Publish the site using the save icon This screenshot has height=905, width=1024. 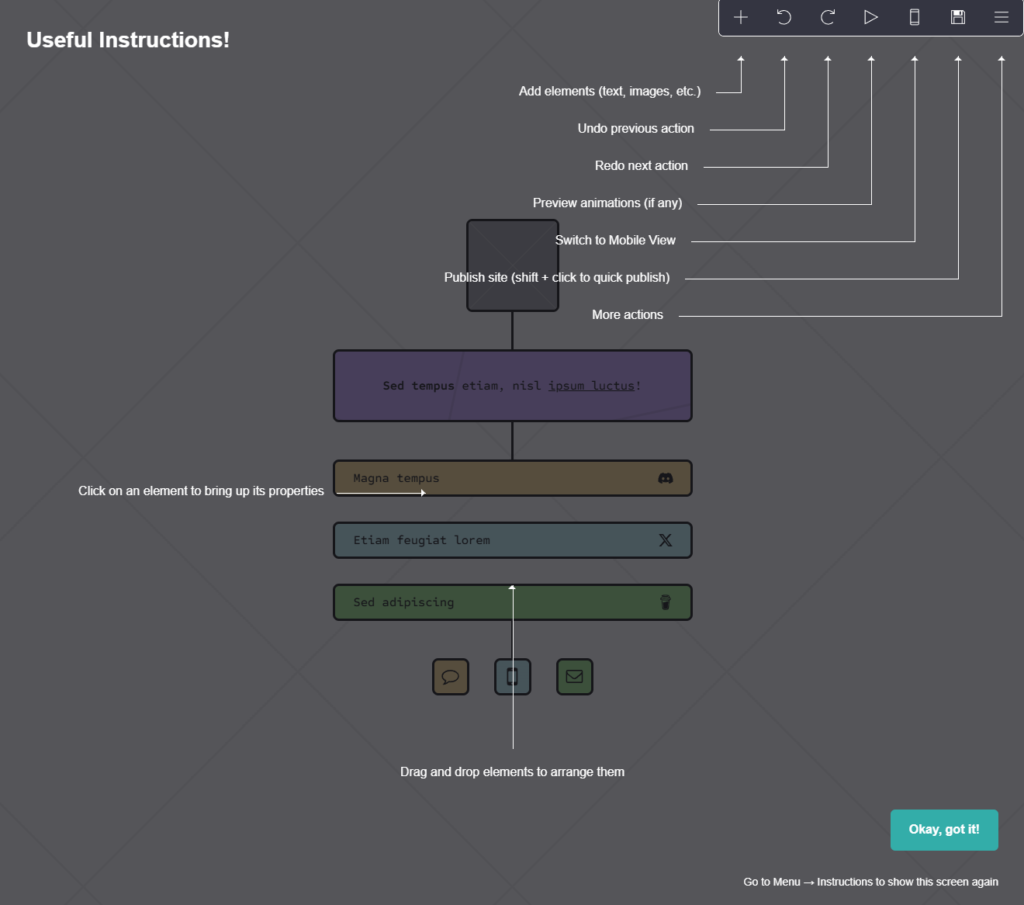[957, 17]
